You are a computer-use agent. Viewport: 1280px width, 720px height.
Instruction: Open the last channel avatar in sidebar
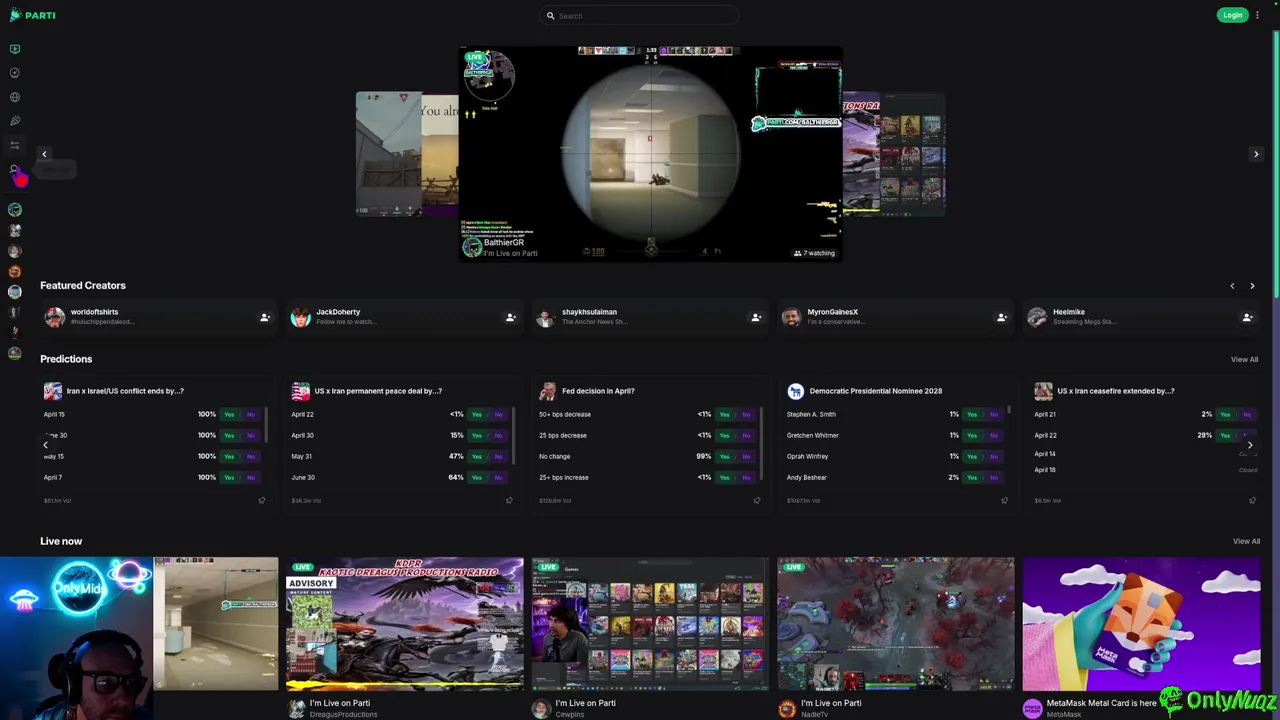click(x=15, y=353)
